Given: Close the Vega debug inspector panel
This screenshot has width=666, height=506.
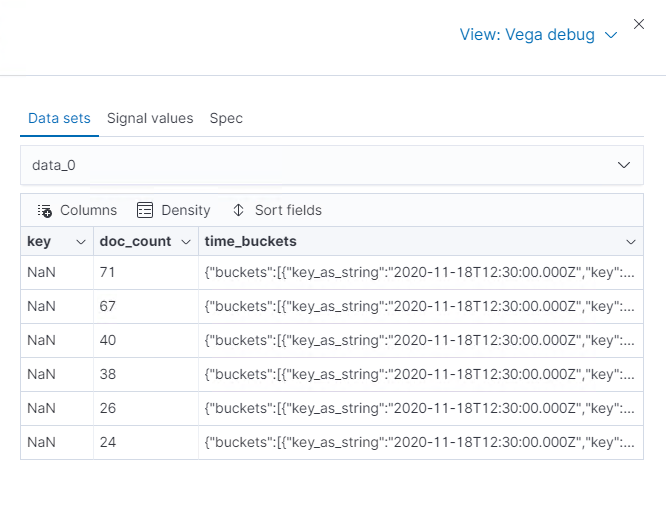Looking at the screenshot, I should [x=639, y=24].
